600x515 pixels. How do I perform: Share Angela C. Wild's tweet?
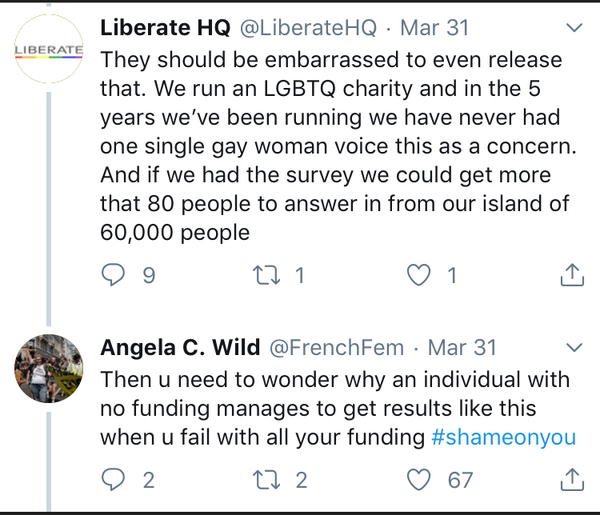pyautogui.click(x=572, y=480)
